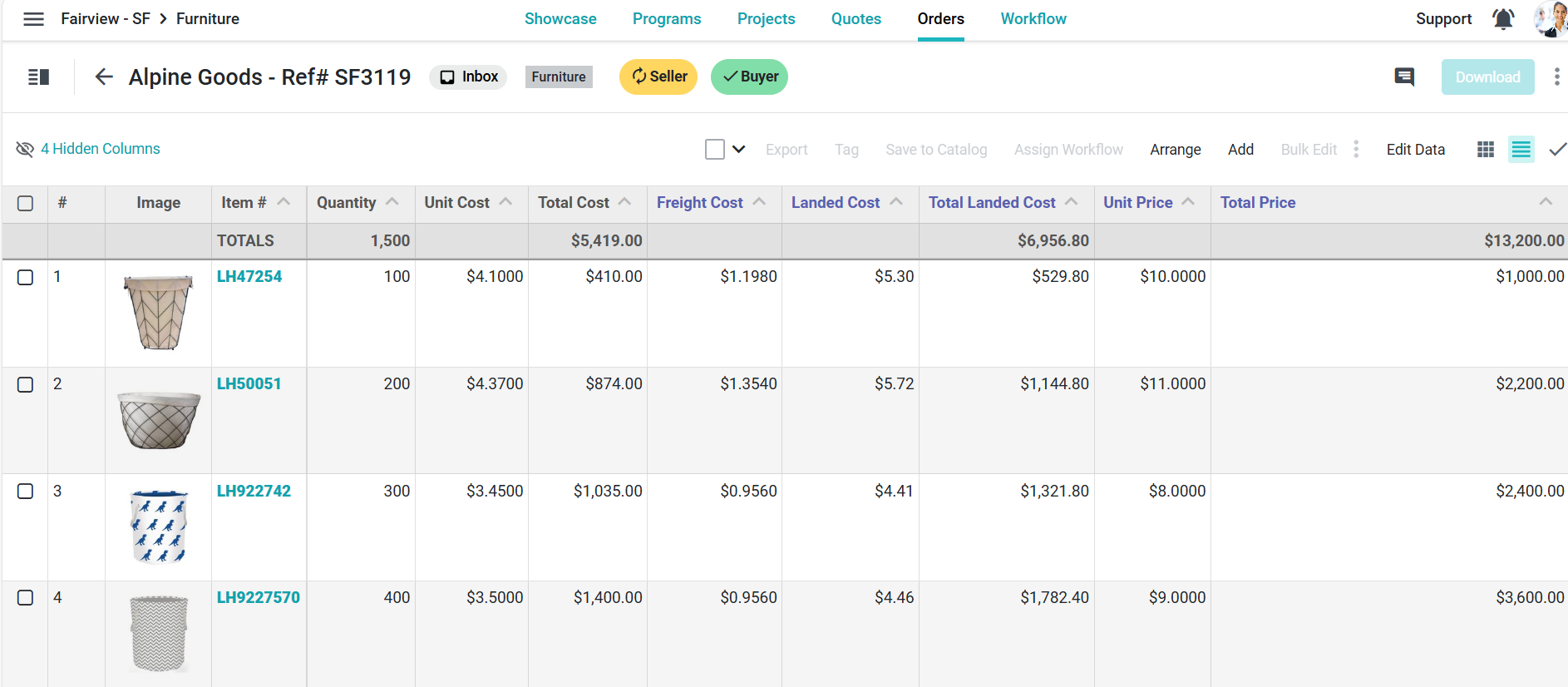Viewport: 1568px width, 687px height.
Task: Check the header select-all checkbox
Action: [26, 203]
